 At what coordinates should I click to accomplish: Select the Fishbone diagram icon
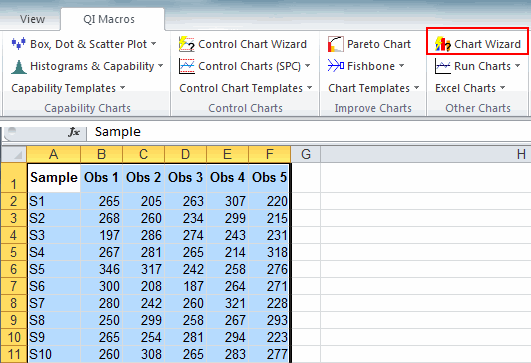pyautogui.click(x=336, y=66)
